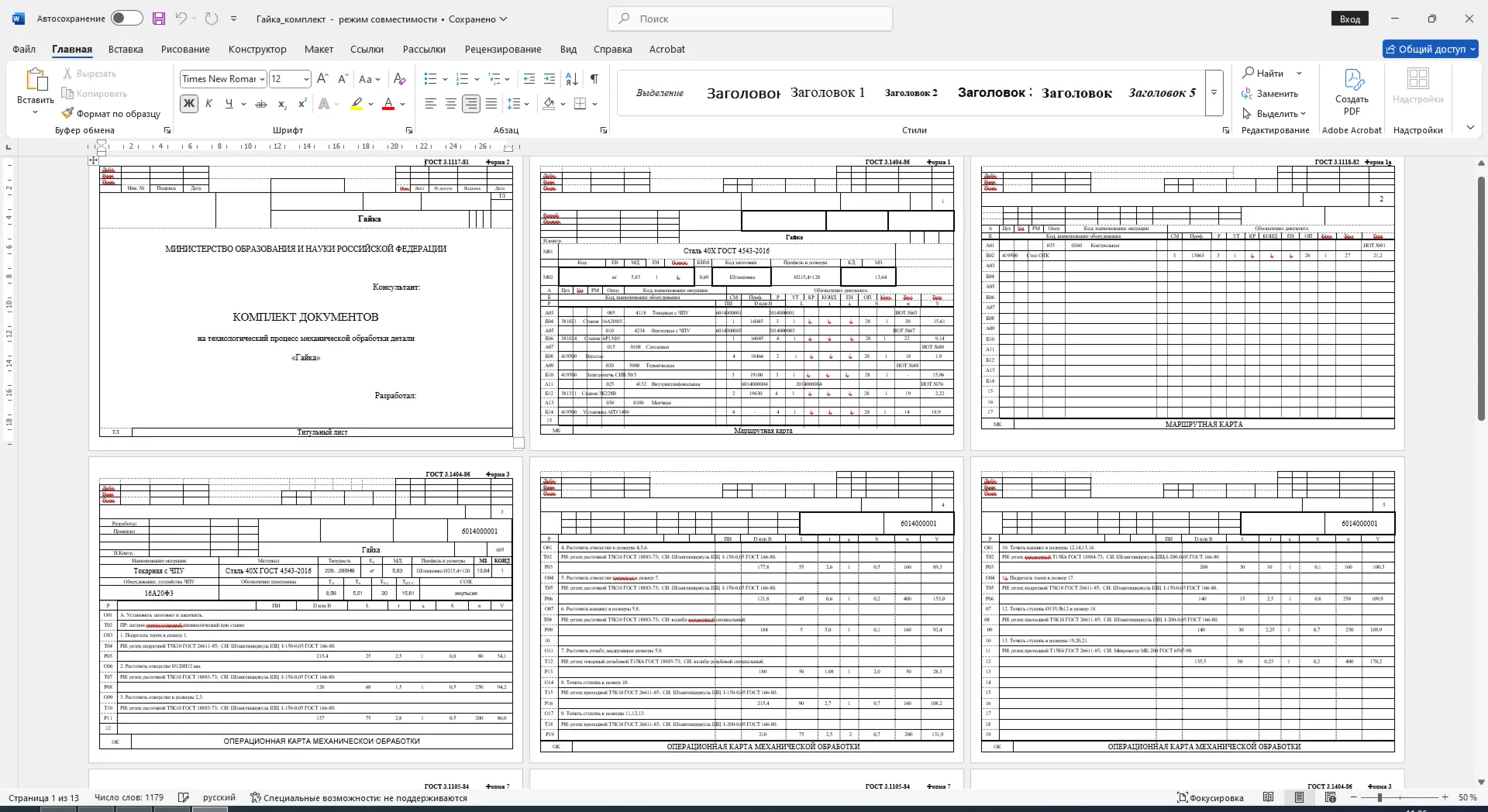
Task: Toggle the Автосохранение switch
Action: click(x=126, y=18)
